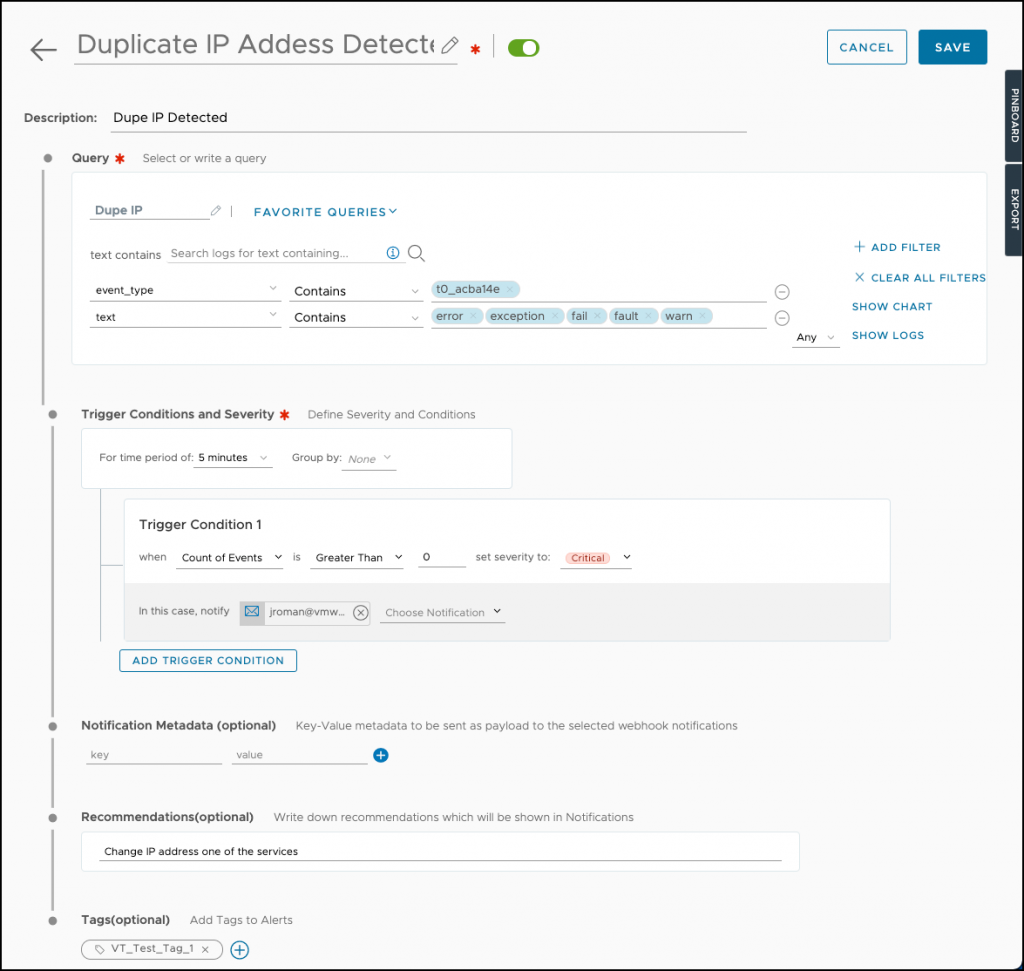Remove jroman email notification recipient

pyautogui.click(x=360, y=612)
